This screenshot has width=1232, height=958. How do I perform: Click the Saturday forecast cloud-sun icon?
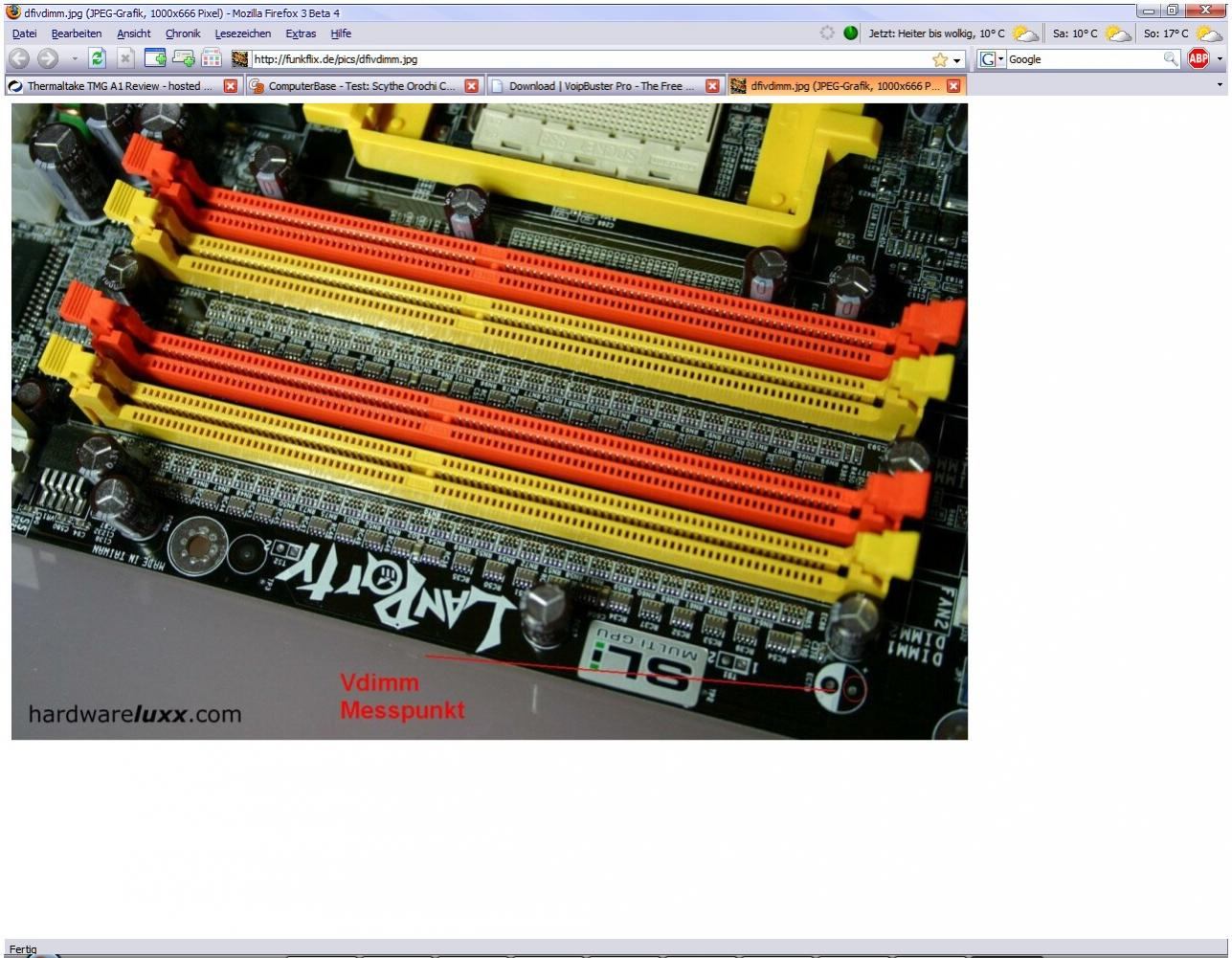pyautogui.click(x=1118, y=33)
